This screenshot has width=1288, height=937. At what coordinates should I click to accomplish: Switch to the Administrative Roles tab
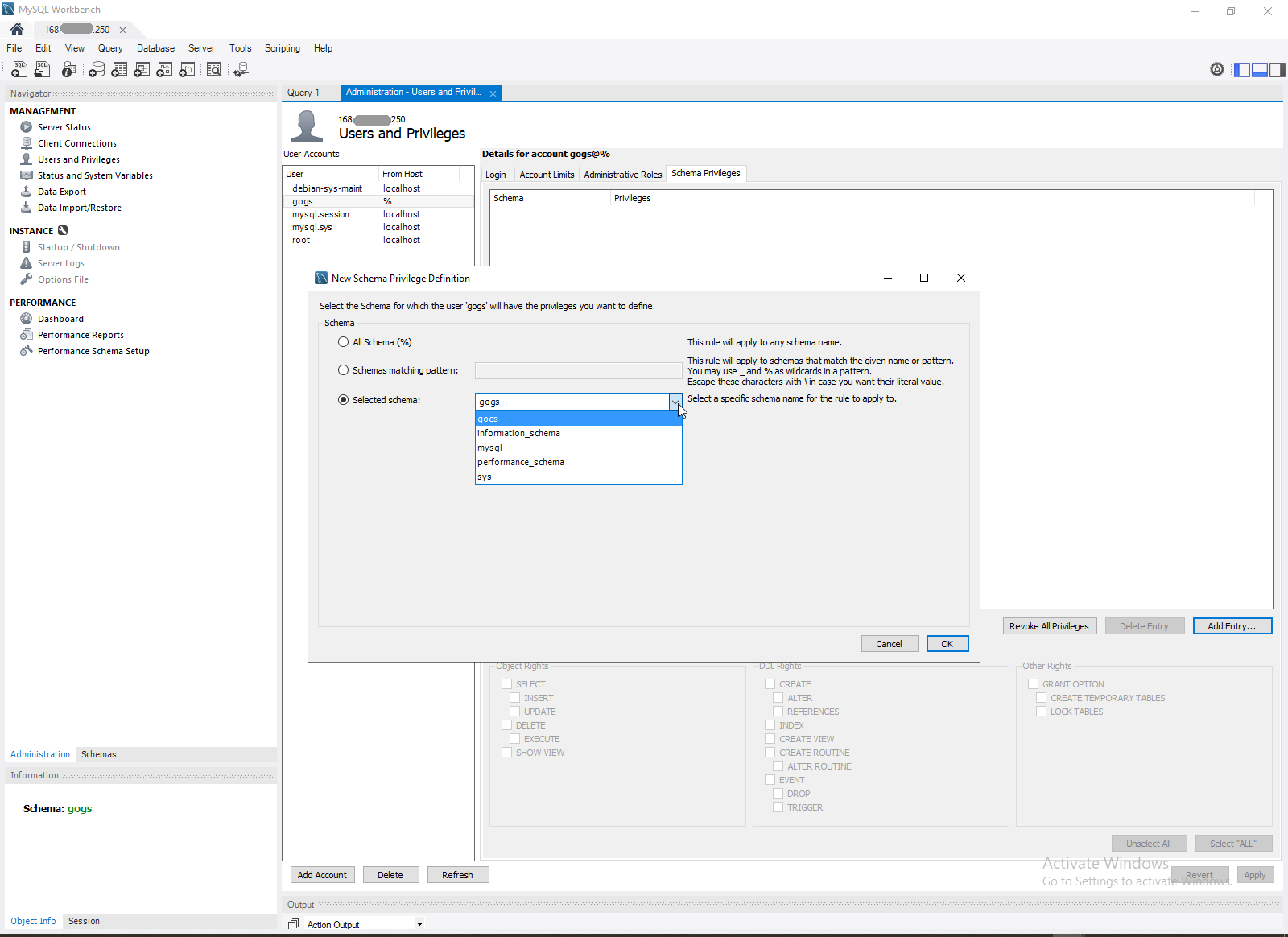(x=623, y=175)
